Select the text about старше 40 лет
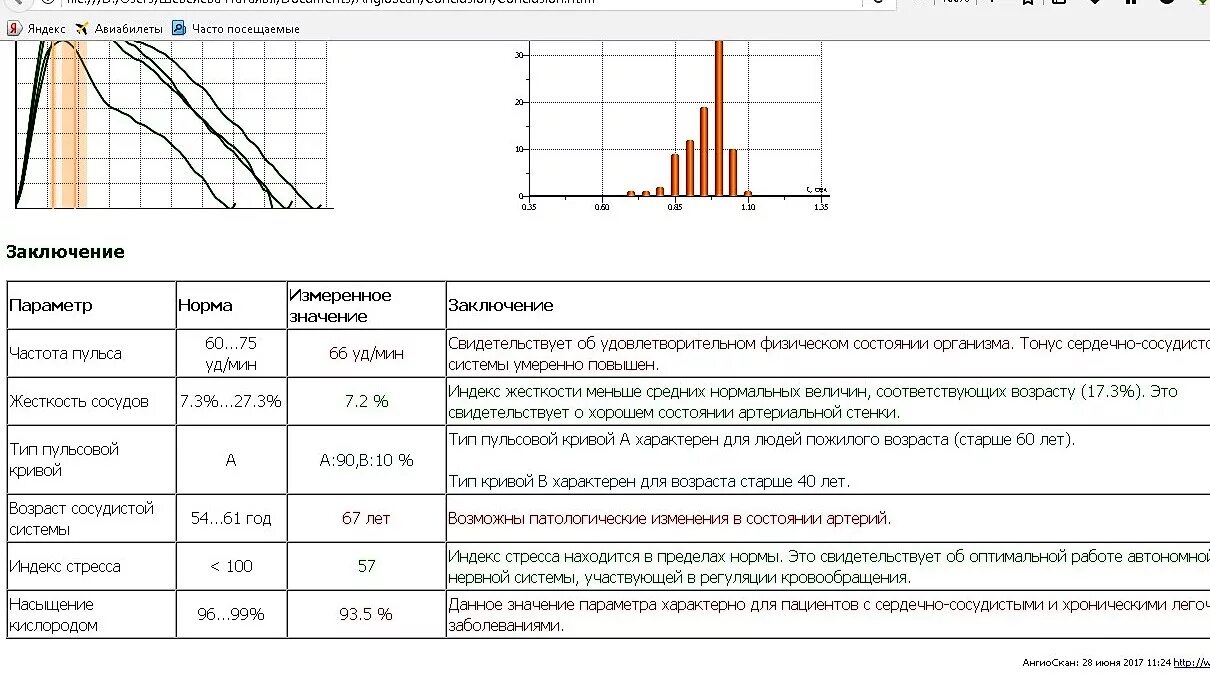Image resolution: width=1210 pixels, height=680 pixels. point(649,481)
